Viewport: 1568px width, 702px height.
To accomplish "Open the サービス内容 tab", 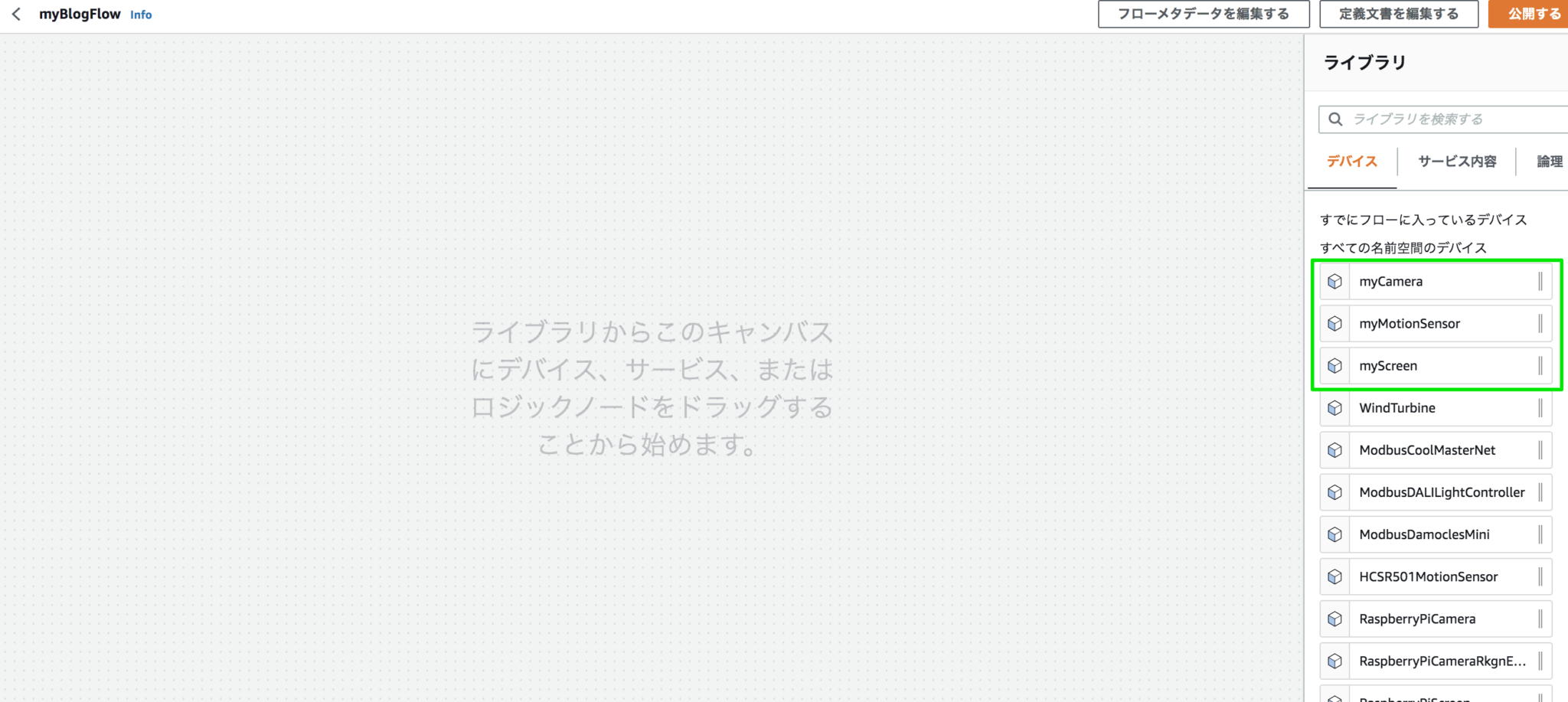I will [x=1456, y=162].
